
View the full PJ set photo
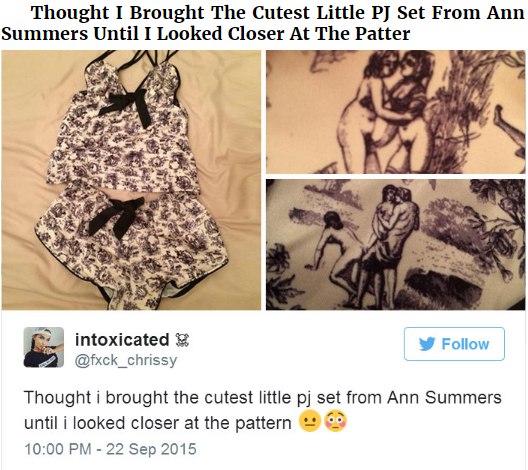point(131,180)
